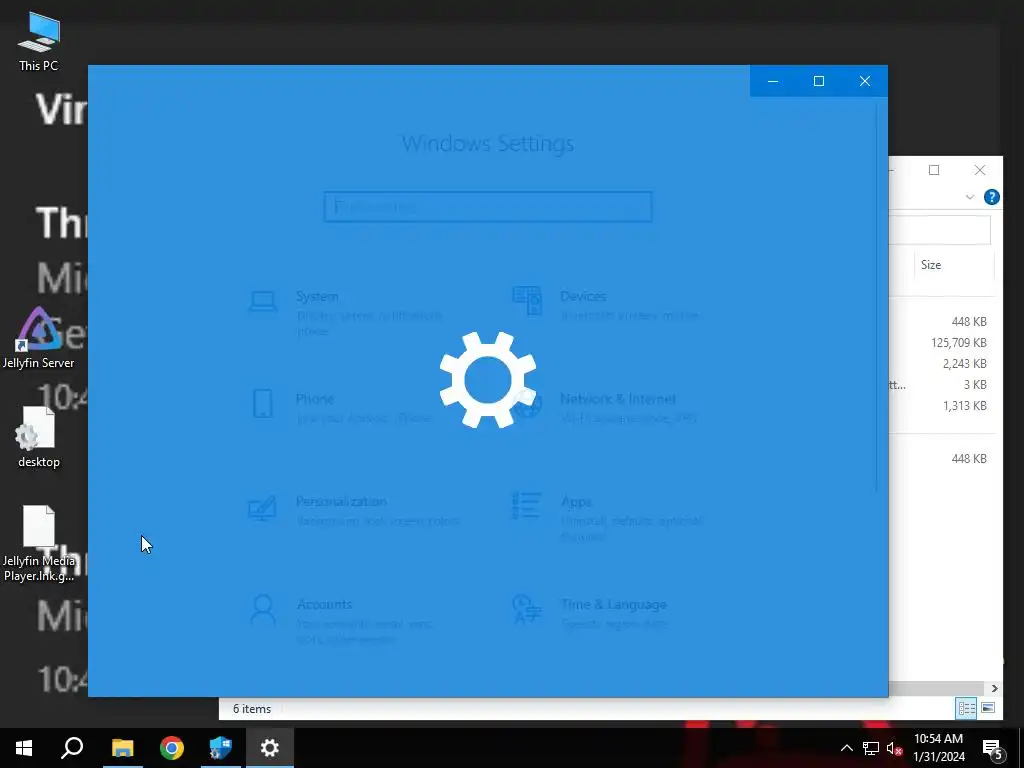Open the blue Help icon in File Explorer

point(991,197)
